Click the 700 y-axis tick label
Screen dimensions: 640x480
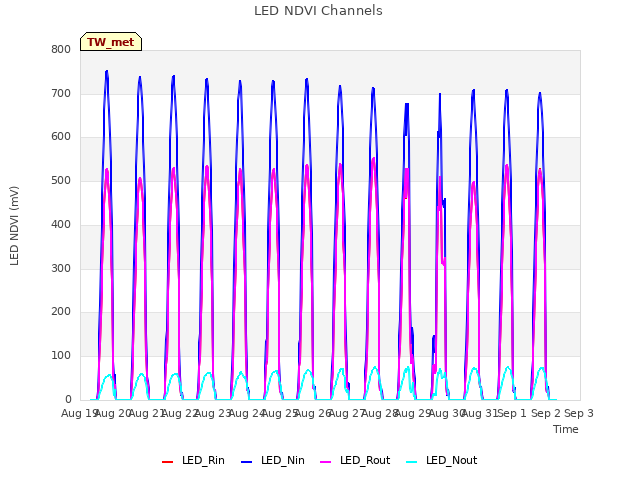coord(61,93)
